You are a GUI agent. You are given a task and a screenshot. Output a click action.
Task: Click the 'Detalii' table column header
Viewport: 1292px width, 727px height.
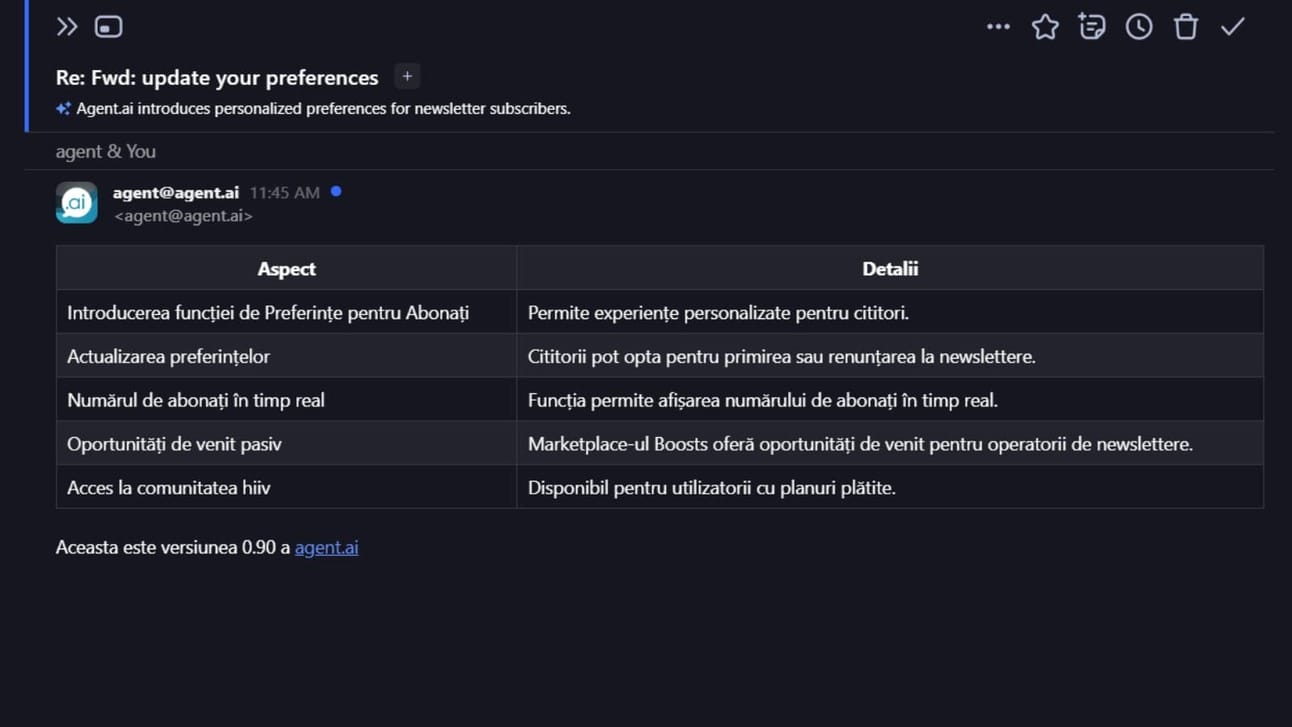click(x=890, y=269)
